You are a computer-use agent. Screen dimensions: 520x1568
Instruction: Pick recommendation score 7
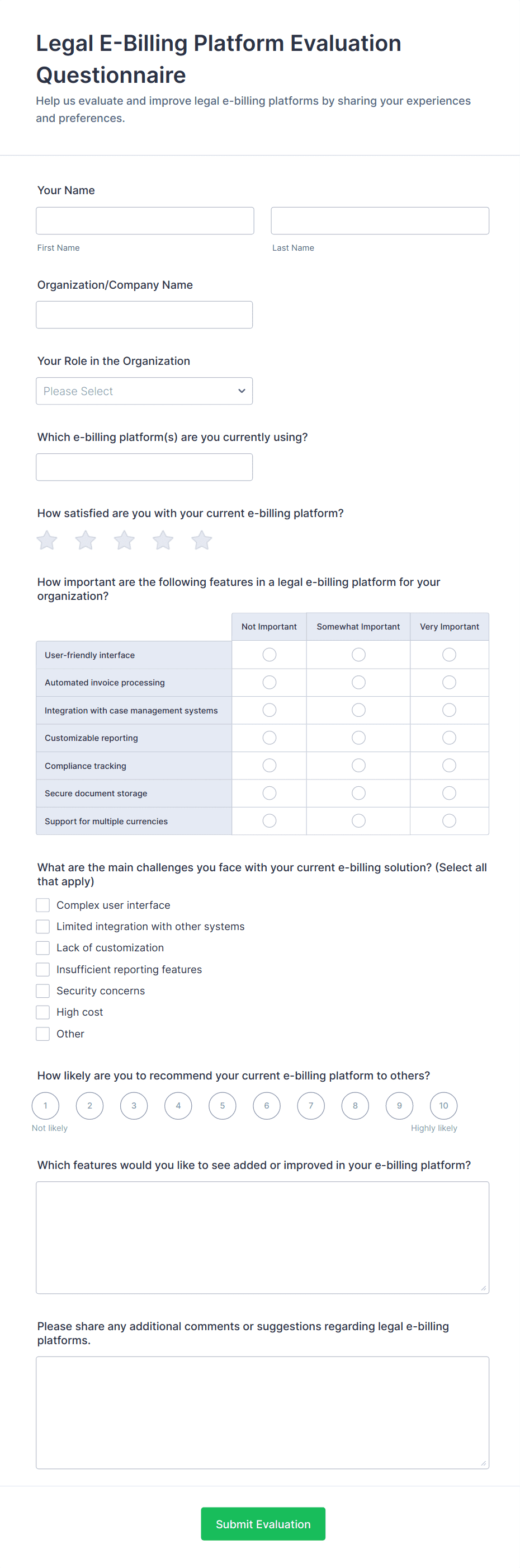311,1105
